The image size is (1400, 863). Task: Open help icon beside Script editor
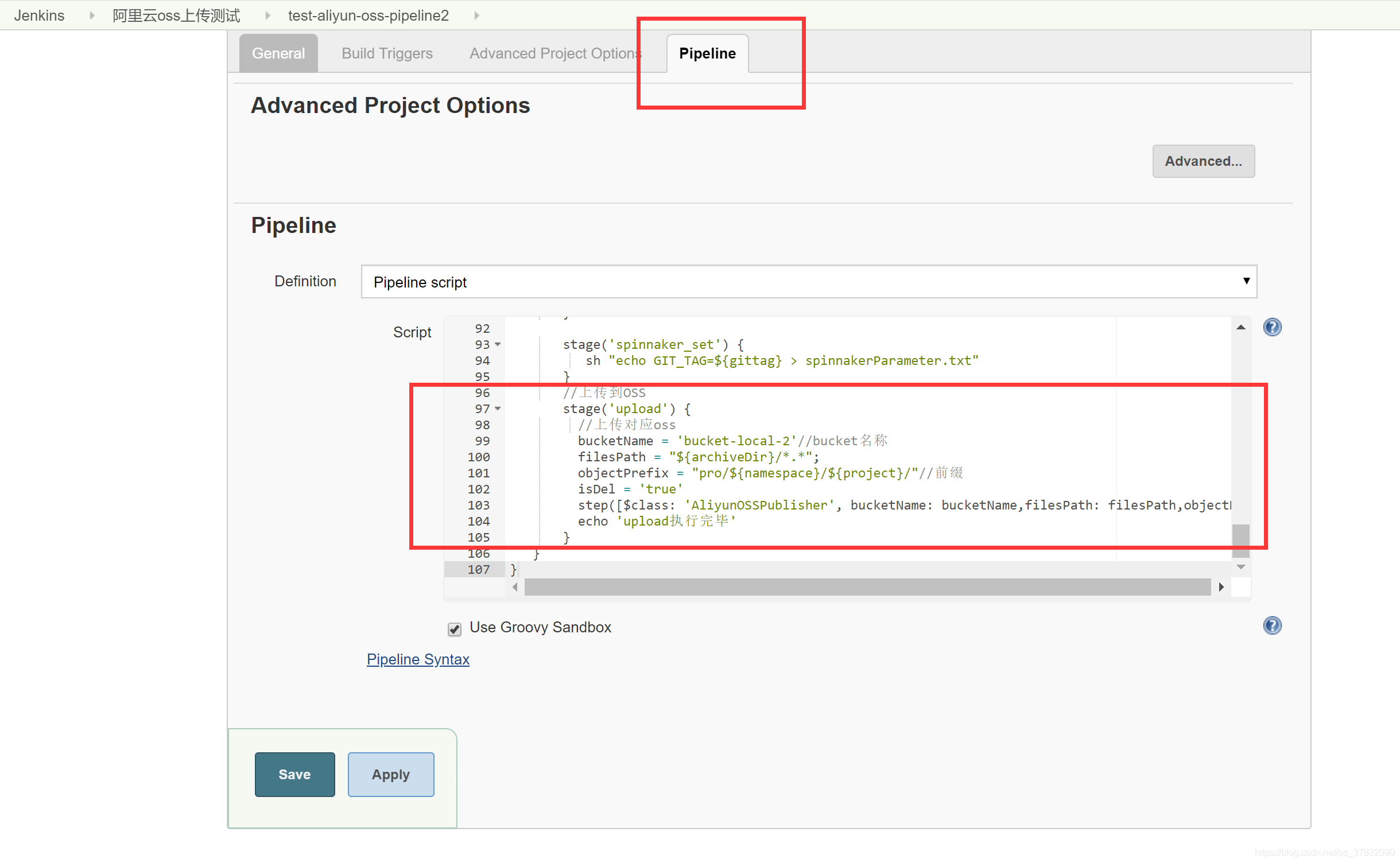(1272, 327)
